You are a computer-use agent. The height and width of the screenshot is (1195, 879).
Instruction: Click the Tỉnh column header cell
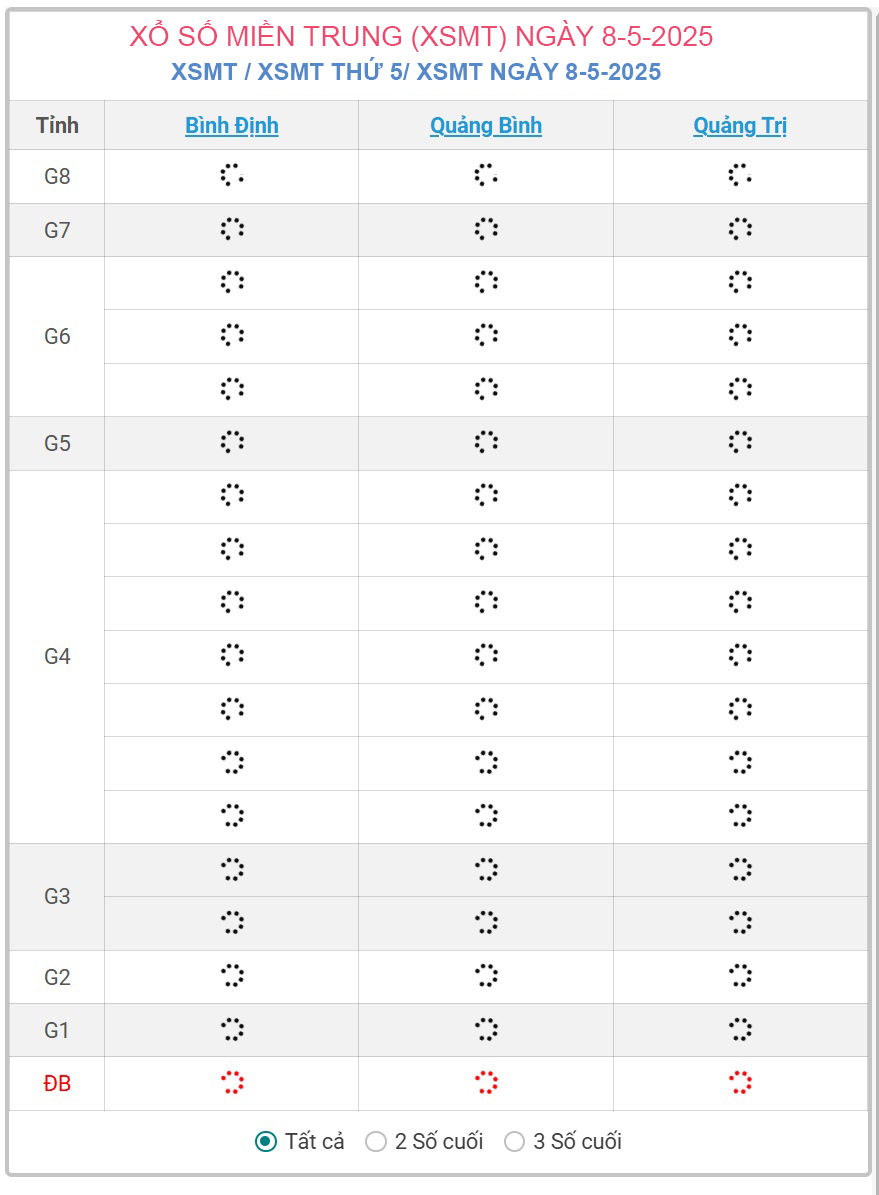coord(57,125)
